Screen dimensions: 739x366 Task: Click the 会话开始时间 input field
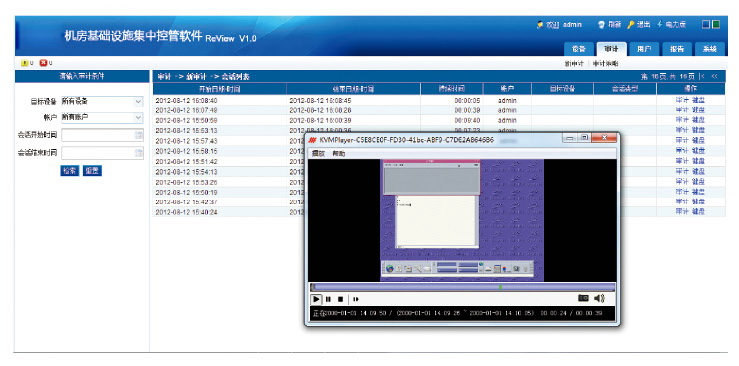(102, 135)
